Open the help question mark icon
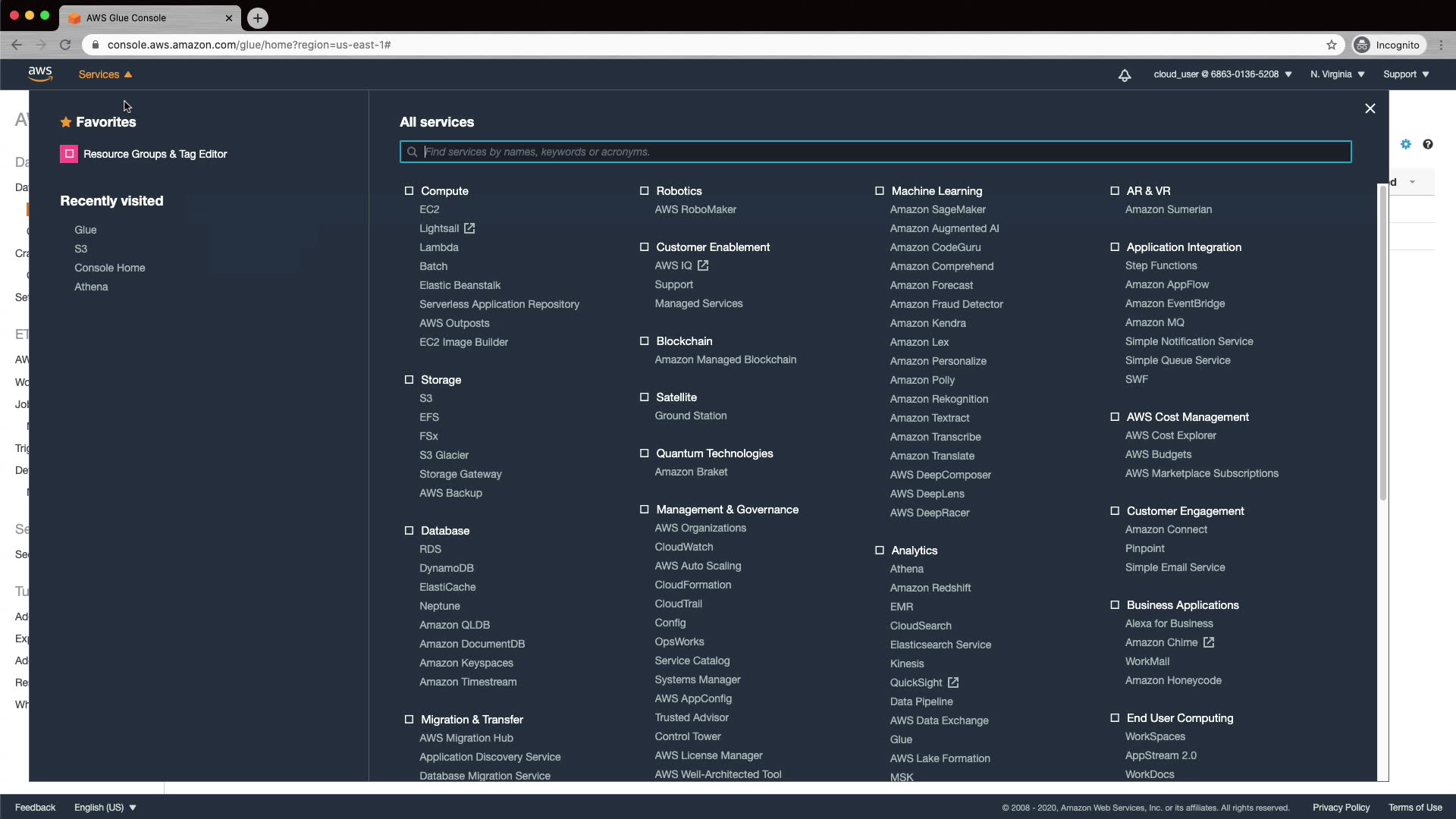 click(x=1428, y=144)
